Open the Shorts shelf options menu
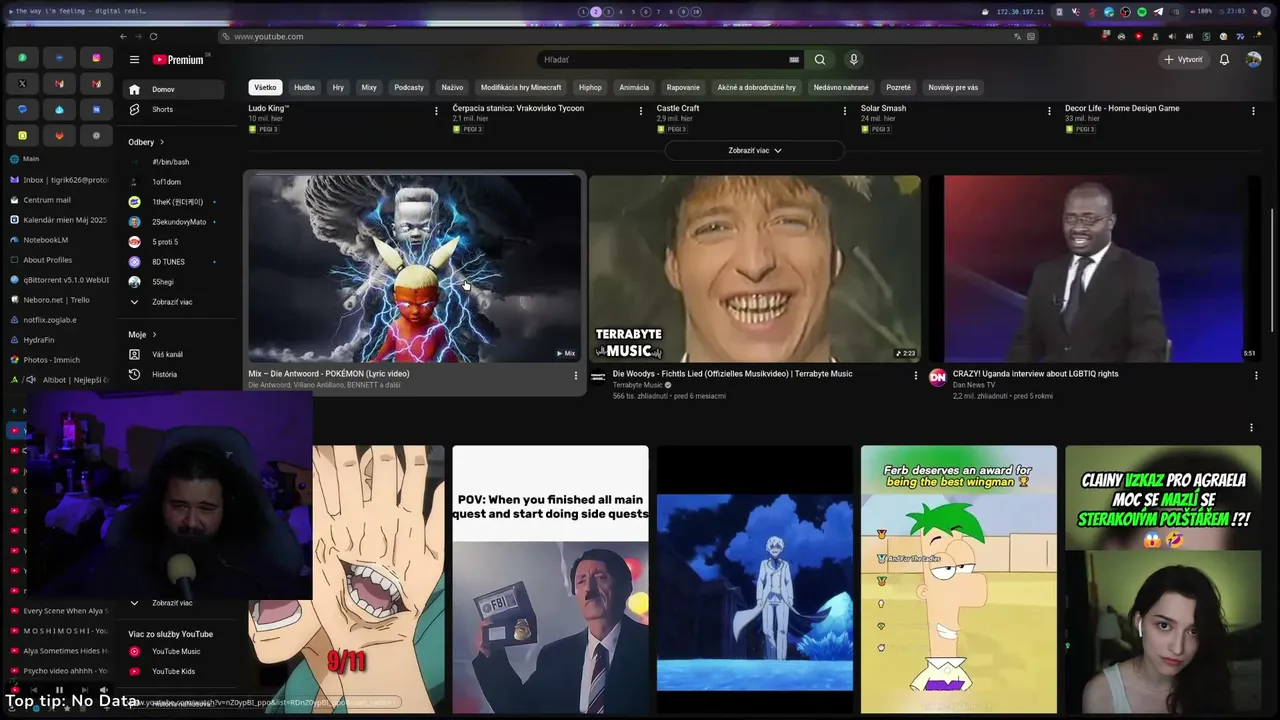 click(x=1251, y=428)
